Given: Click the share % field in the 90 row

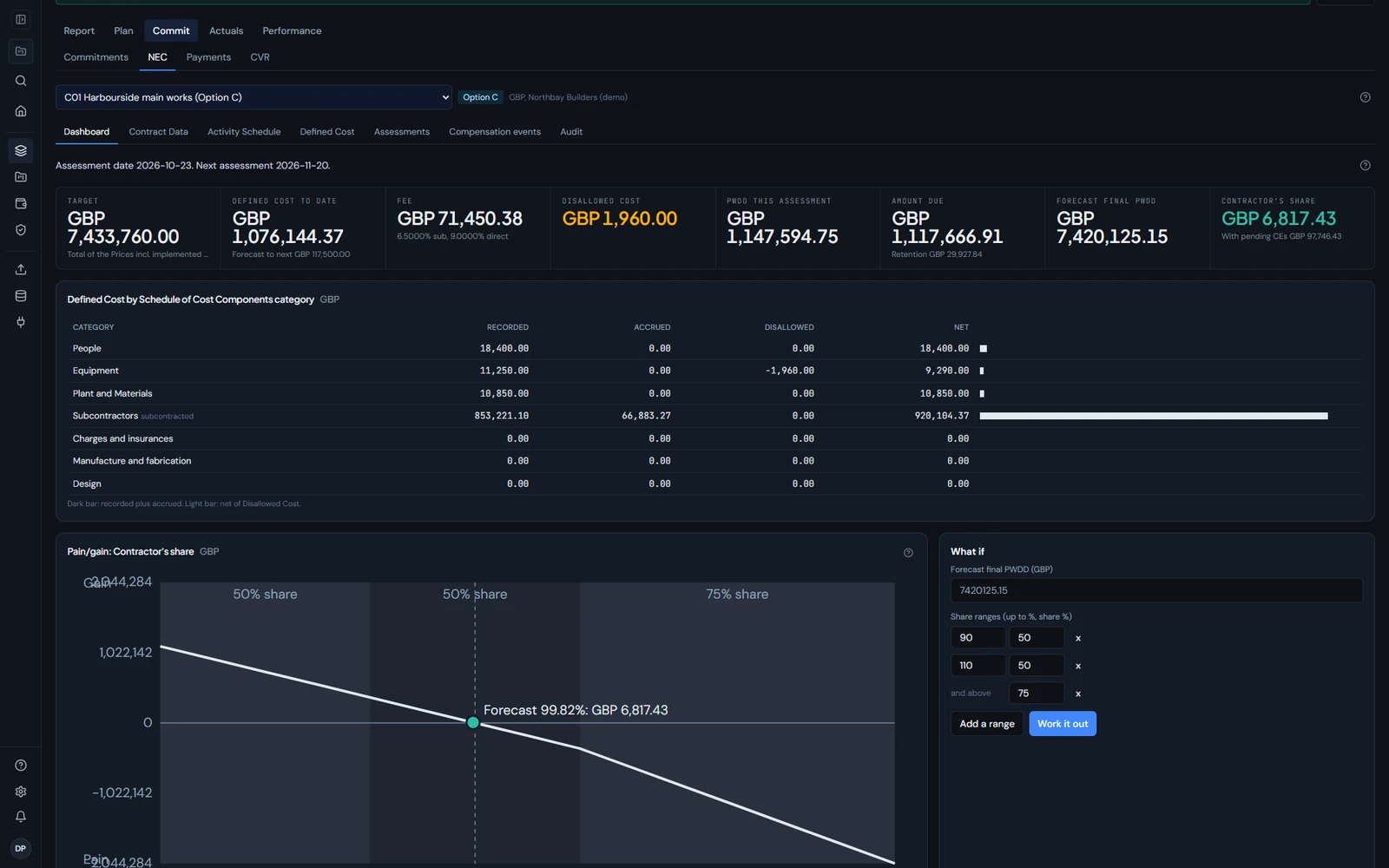Looking at the screenshot, I should pyautogui.click(x=1037, y=638).
